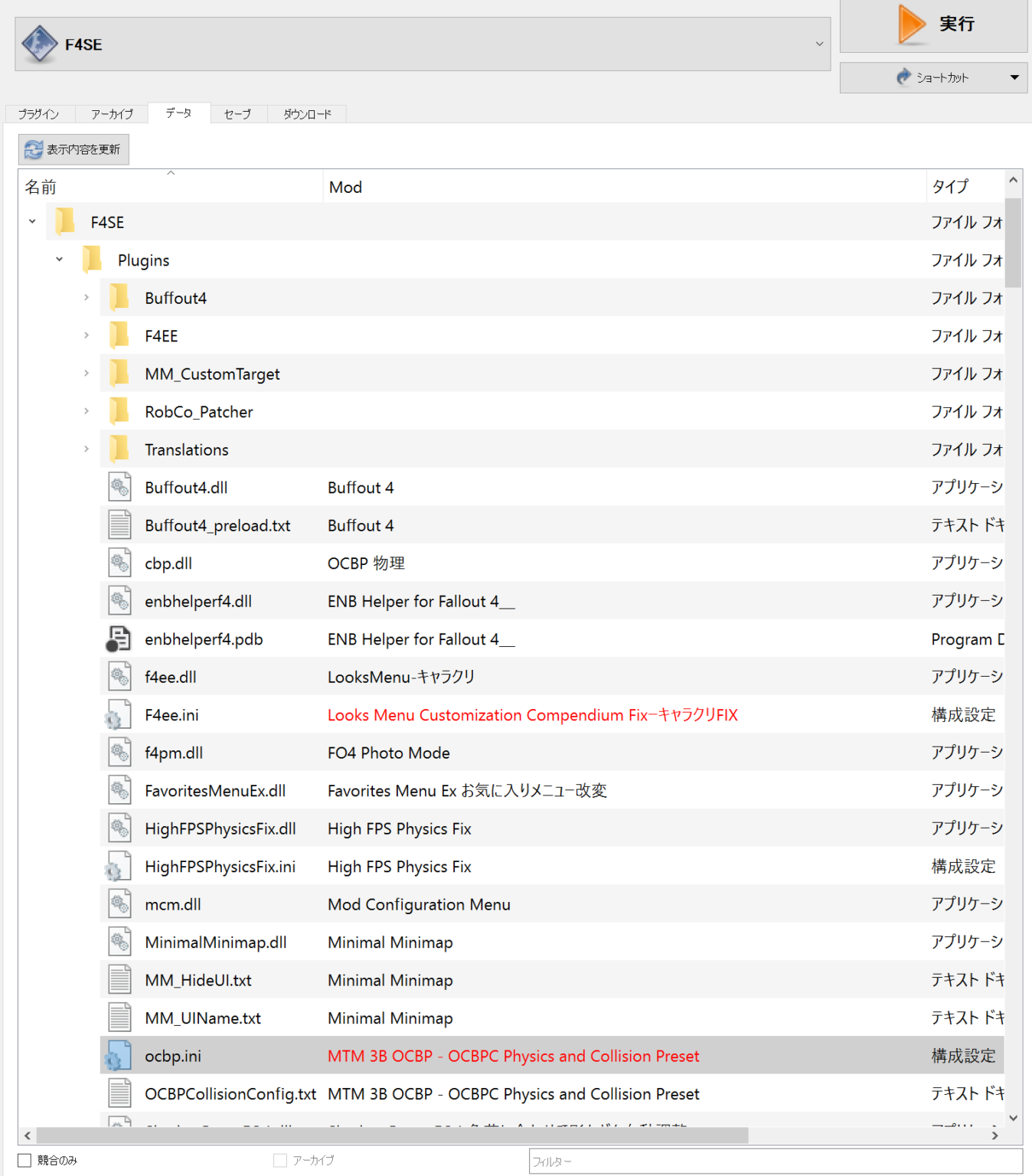Open the ダウンロード tab
1032x1176 pixels.
point(307,114)
